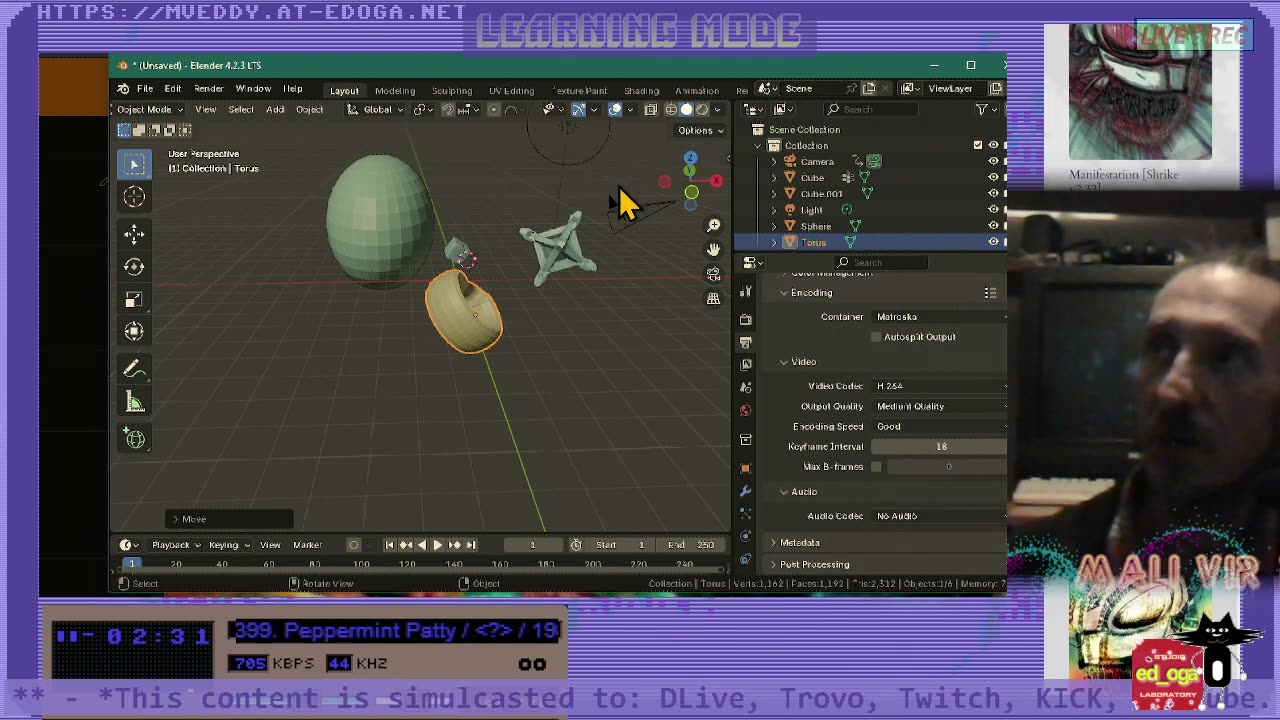The height and width of the screenshot is (720, 1280).
Task: Select the Transform tool
Action: [134, 332]
